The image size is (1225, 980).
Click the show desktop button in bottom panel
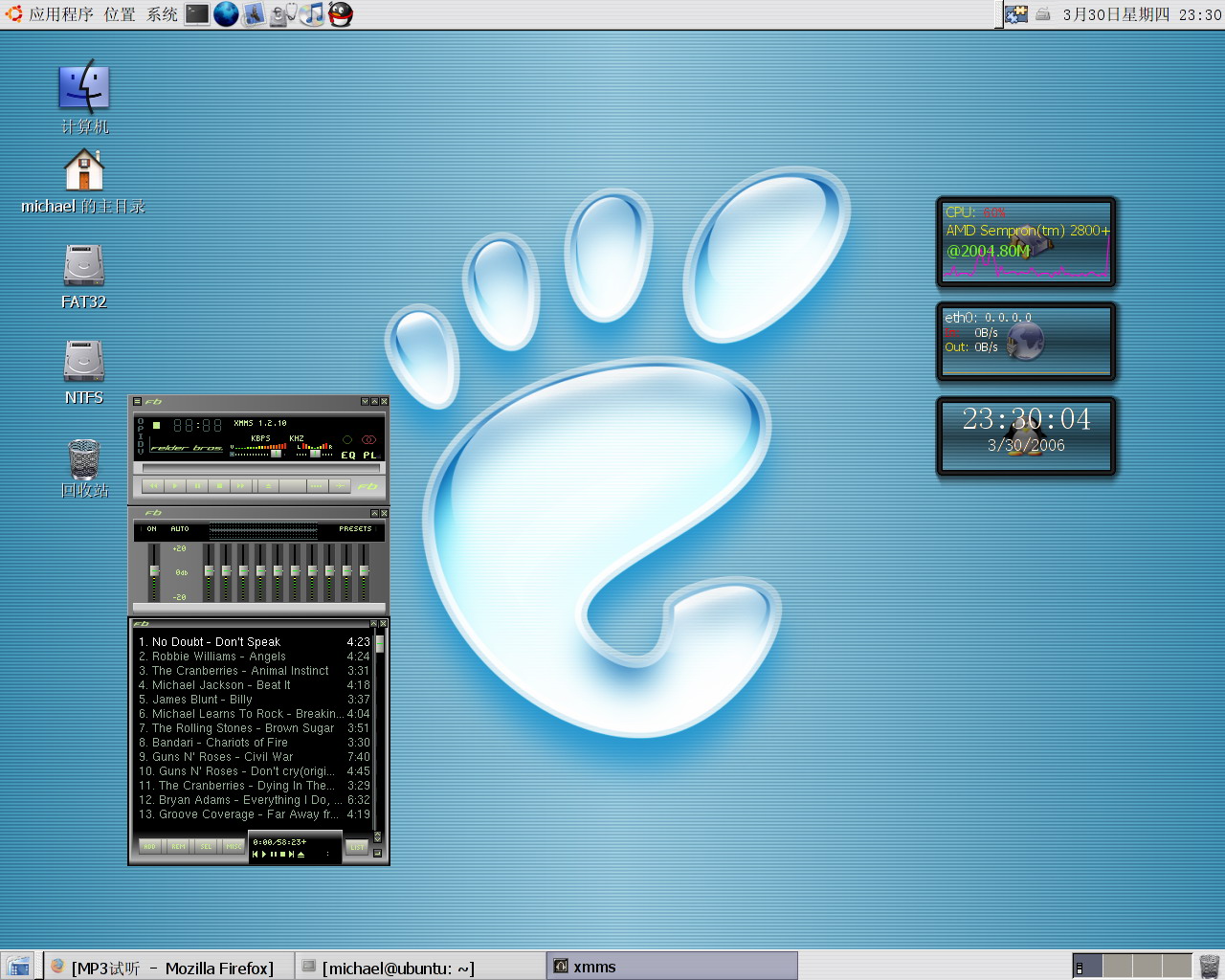tap(19, 967)
